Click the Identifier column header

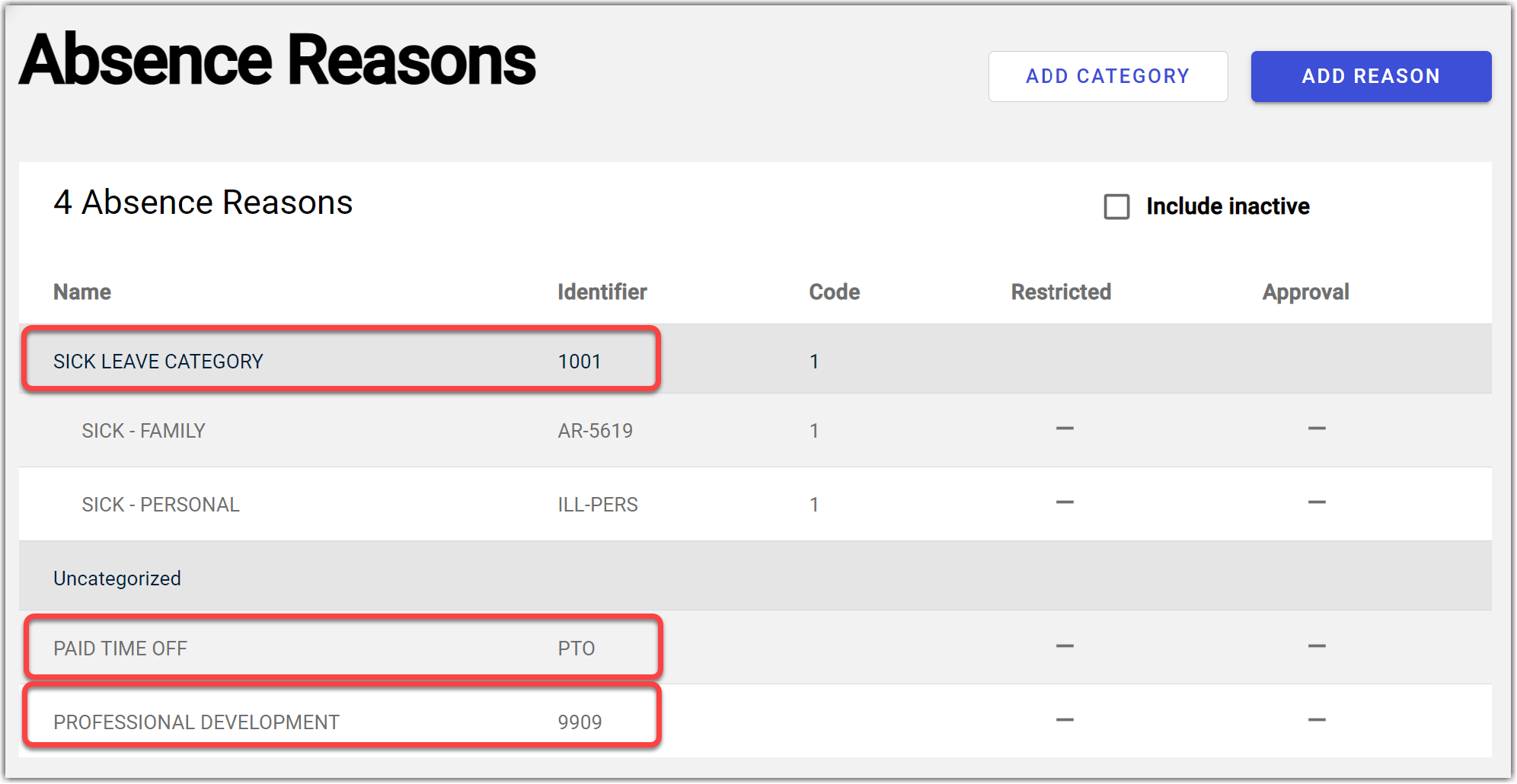click(x=602, y=292)
